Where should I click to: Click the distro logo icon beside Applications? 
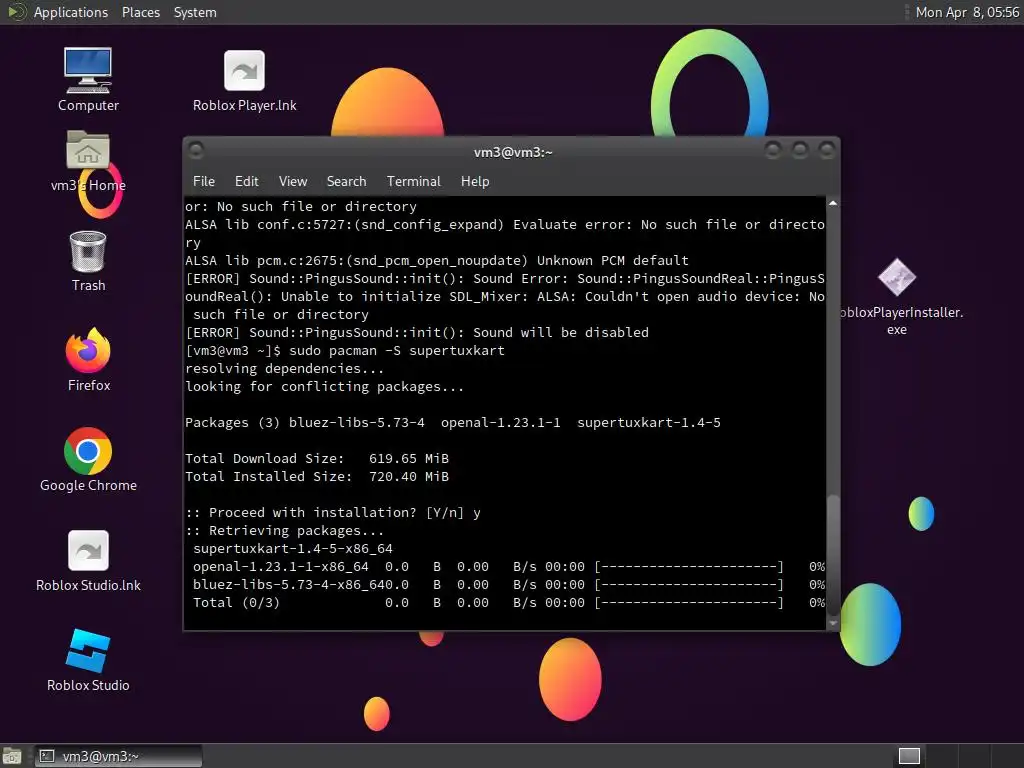[16, 12]
